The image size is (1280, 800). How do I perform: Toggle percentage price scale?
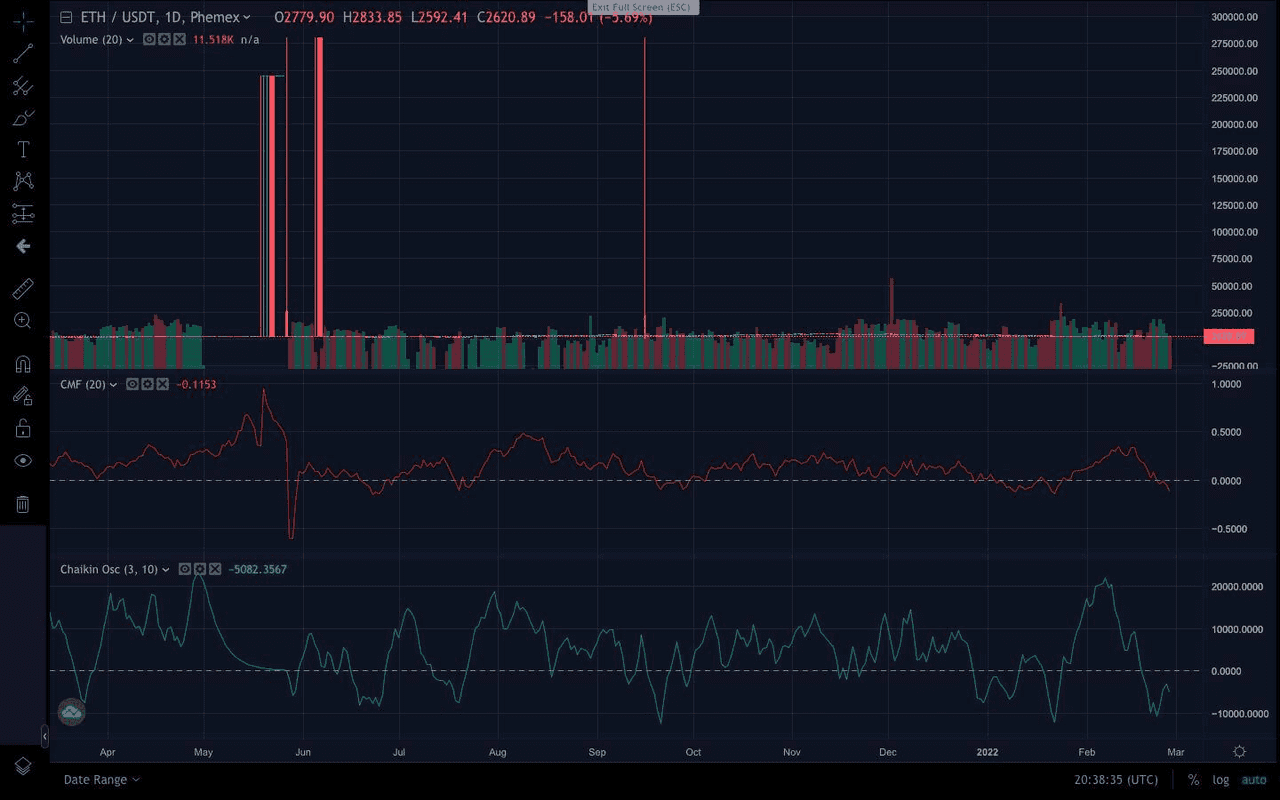(x=1193, y=779)
